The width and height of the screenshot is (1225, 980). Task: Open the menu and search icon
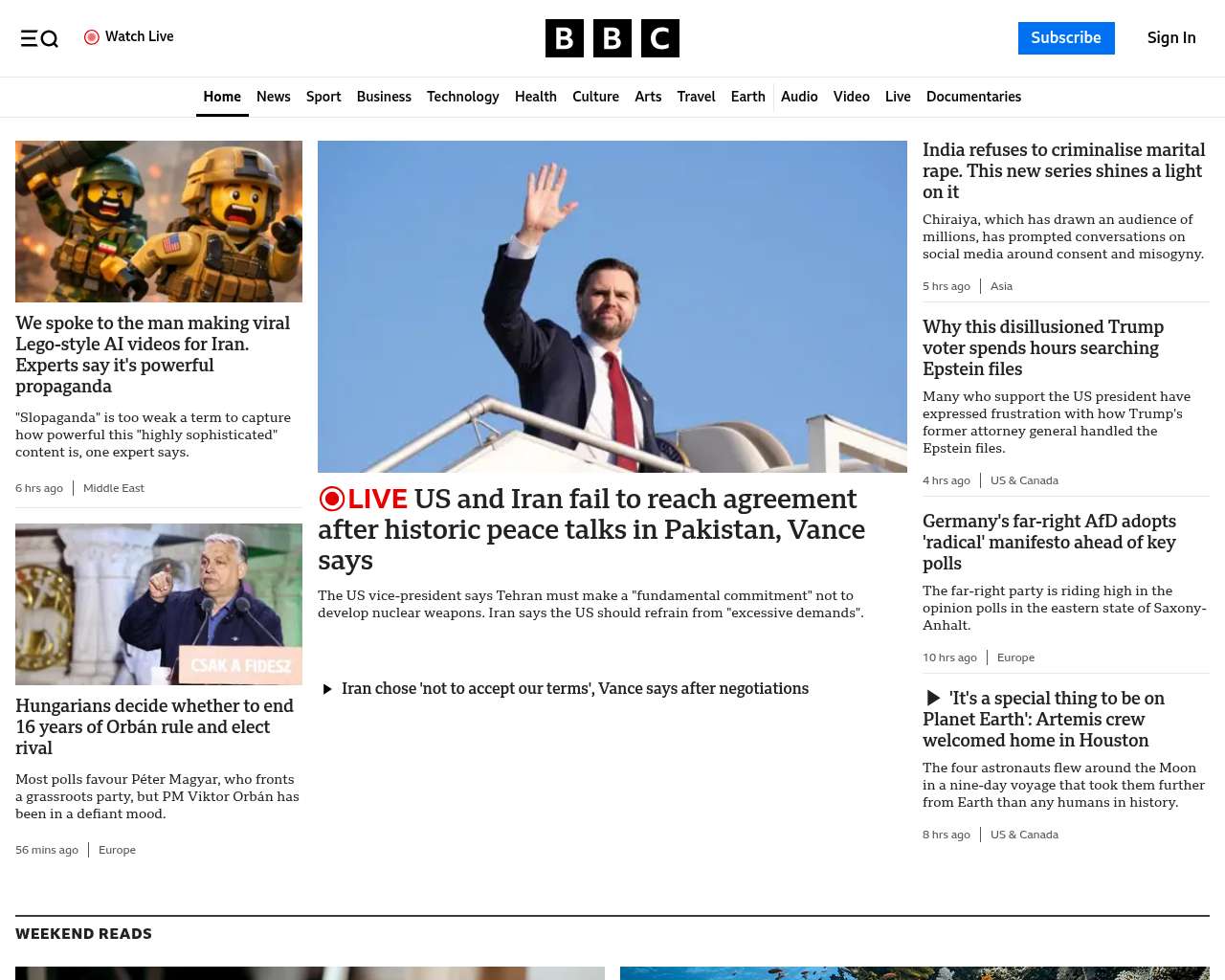39,38
